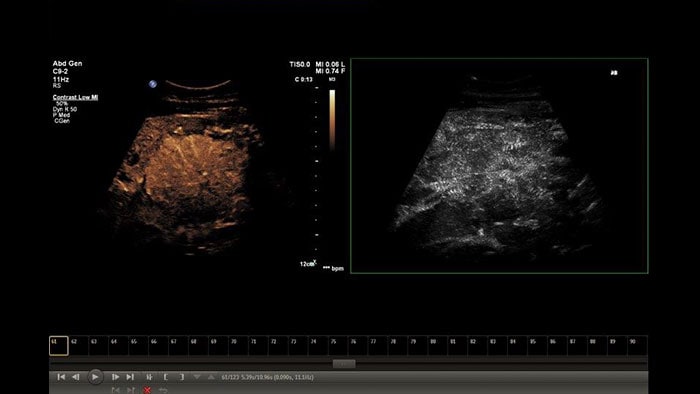This screenshot has height=394, width=700.
Task: Select frame thumbnail 65
Action: (138, 346)
